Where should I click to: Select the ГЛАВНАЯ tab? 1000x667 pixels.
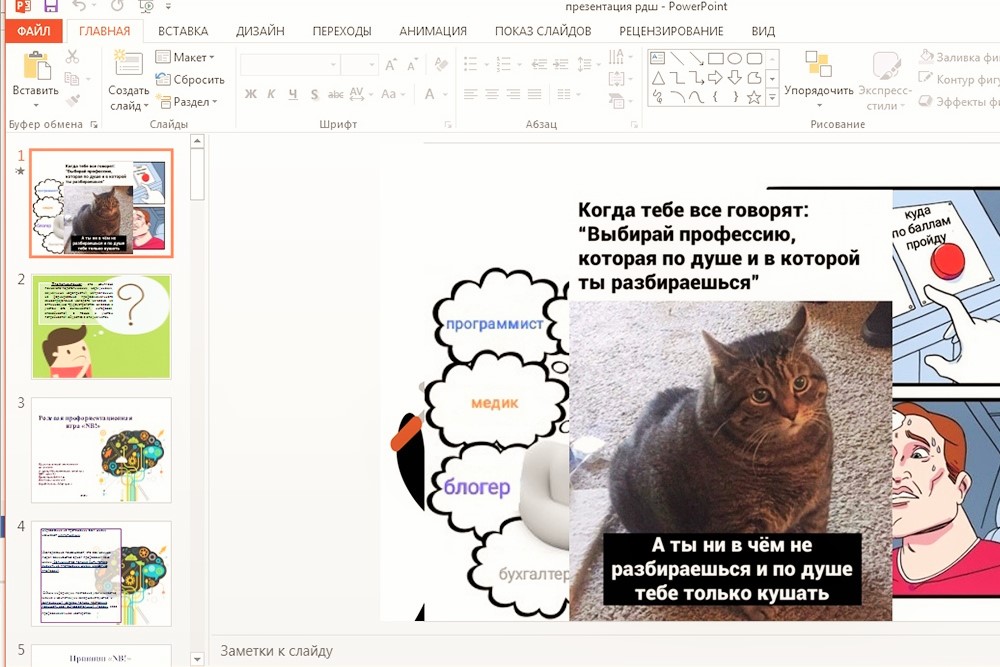(x=105, y=31)
